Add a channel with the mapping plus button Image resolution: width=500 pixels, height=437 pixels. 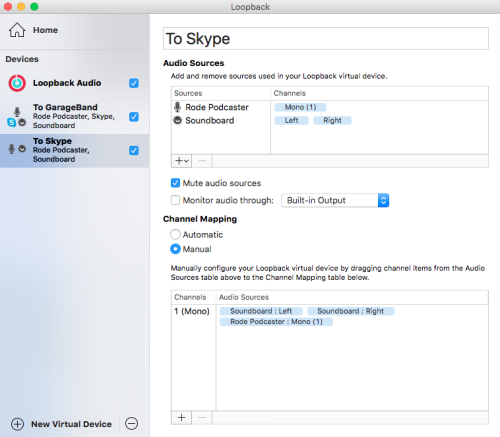point(182,418)
